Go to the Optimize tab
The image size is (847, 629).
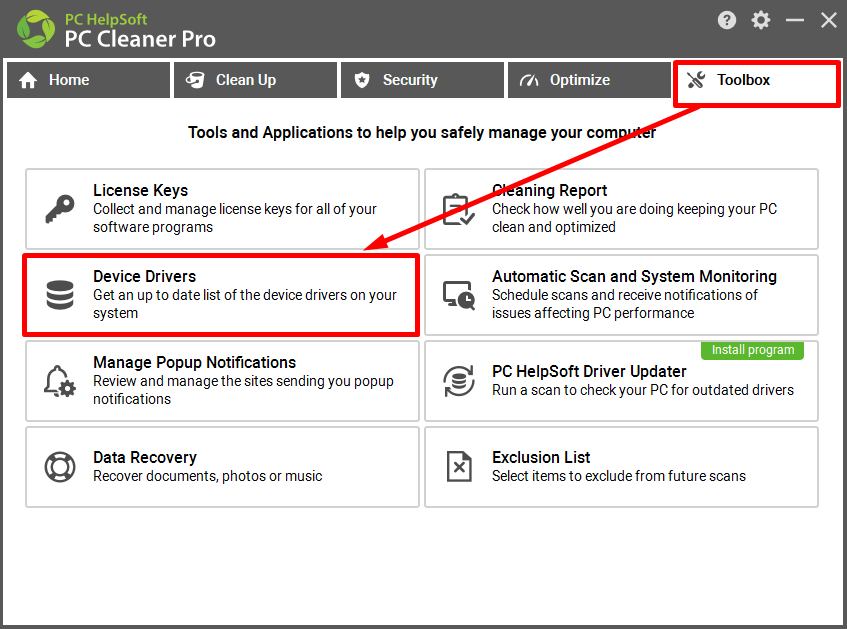589,80
